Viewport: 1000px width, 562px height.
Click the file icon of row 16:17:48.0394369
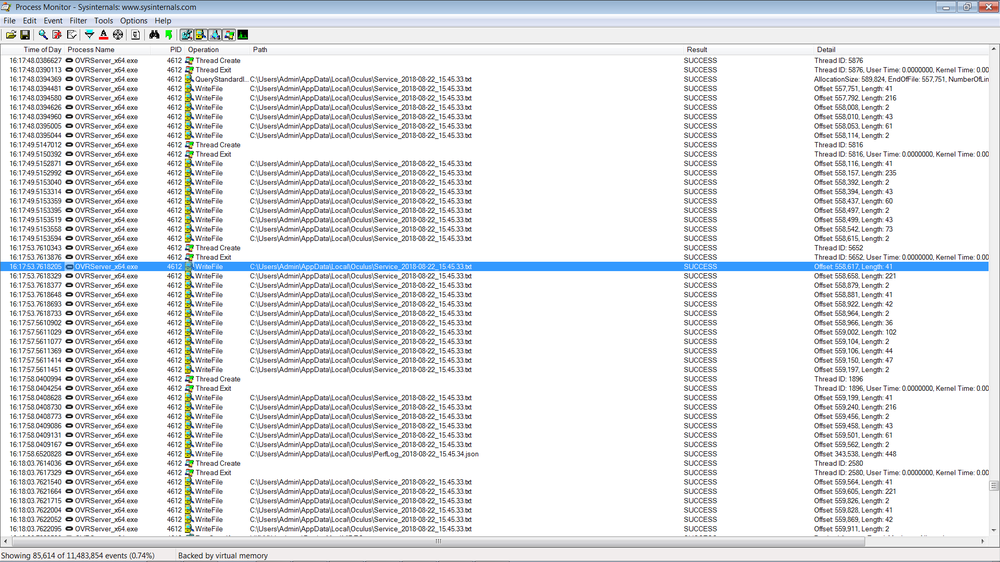(x=189, y=79)
